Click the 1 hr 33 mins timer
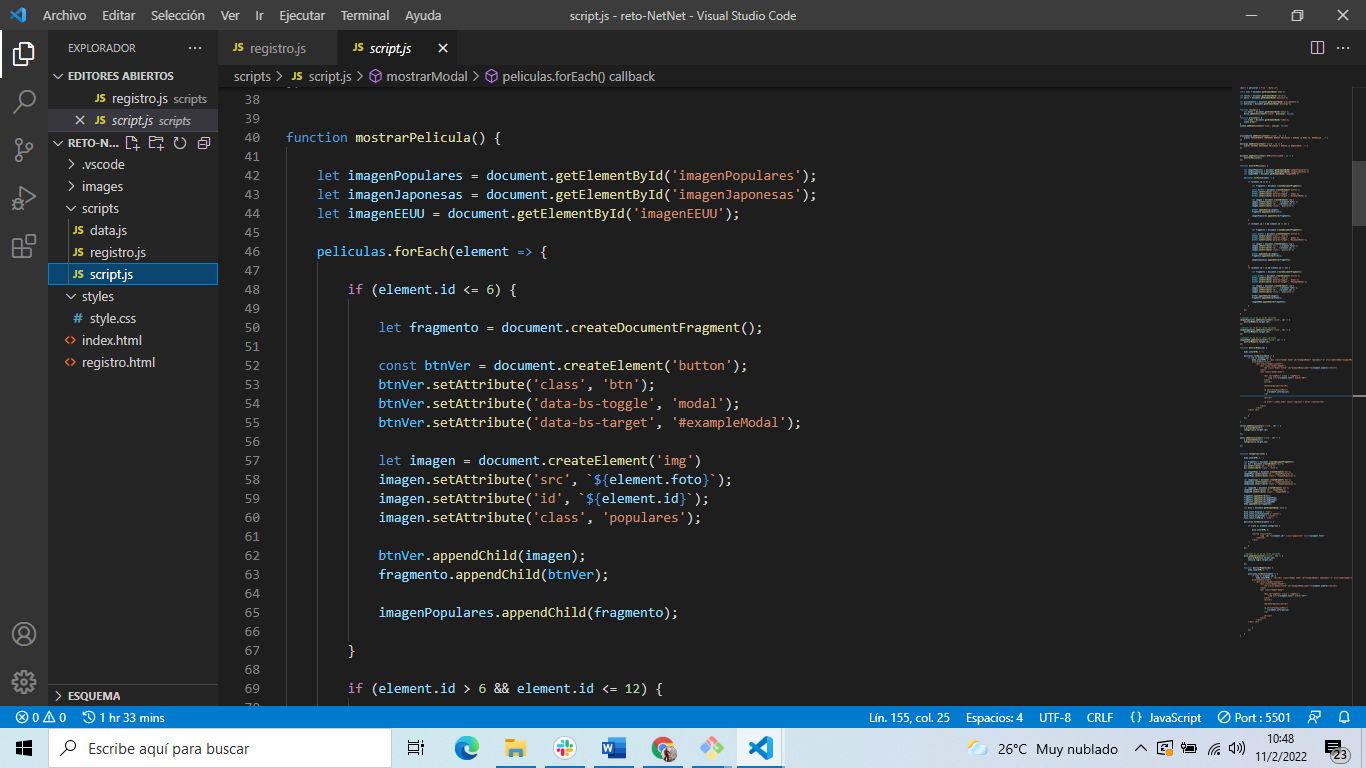The width and height of the screenshot is (1366, 768). click(x=124, y=718)
